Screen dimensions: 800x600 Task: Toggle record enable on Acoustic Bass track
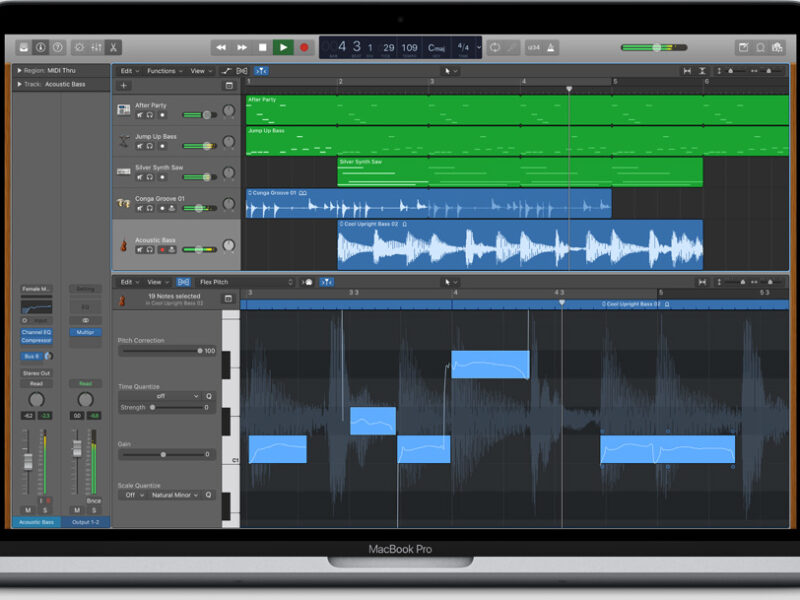162,251
